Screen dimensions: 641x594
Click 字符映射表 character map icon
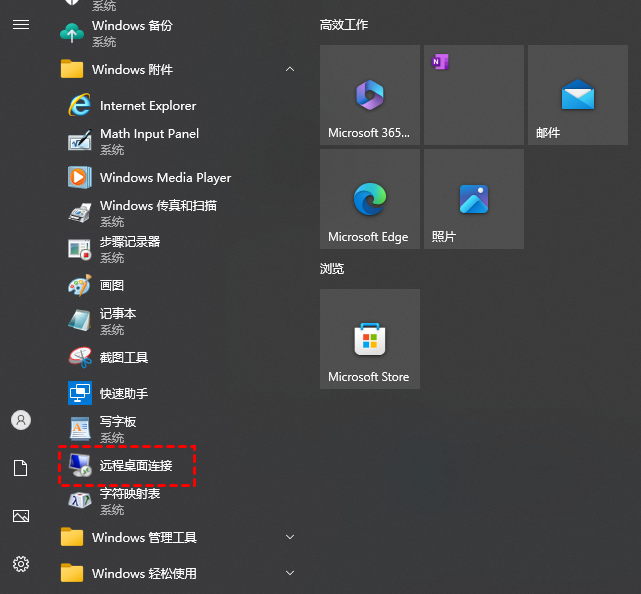(x=80, y=501)
